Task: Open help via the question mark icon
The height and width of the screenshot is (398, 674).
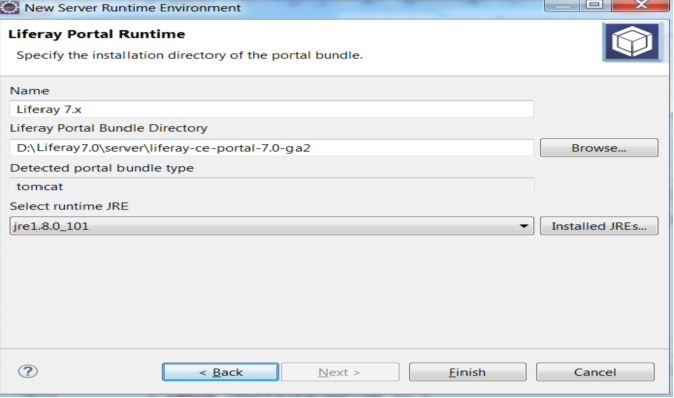Action: tap(28, 371)
